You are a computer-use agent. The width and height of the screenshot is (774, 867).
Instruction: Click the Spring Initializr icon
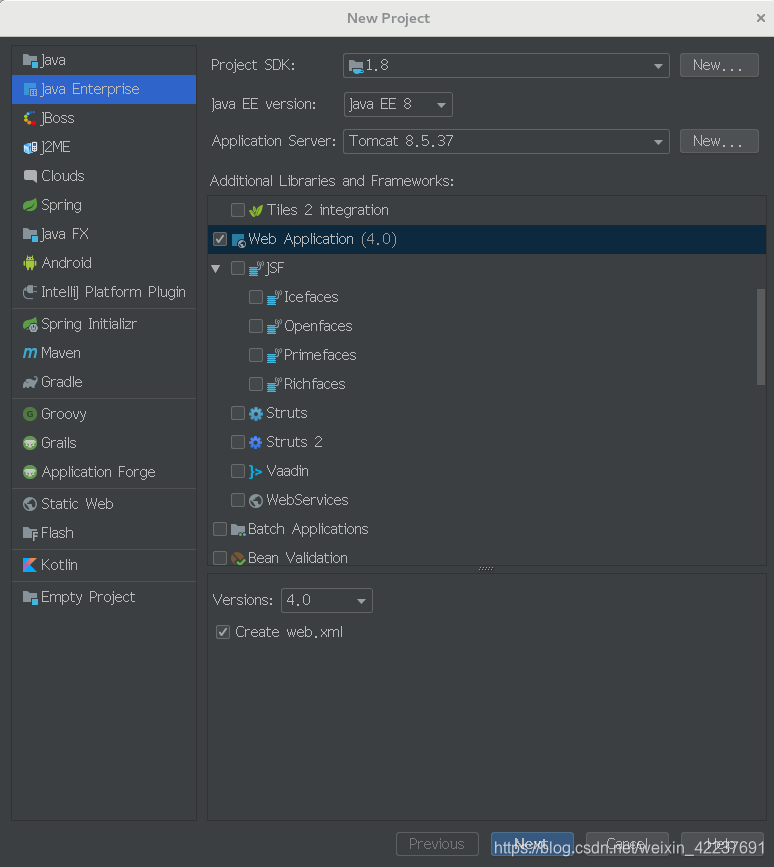pyautogui.click(x=30, y=325)
